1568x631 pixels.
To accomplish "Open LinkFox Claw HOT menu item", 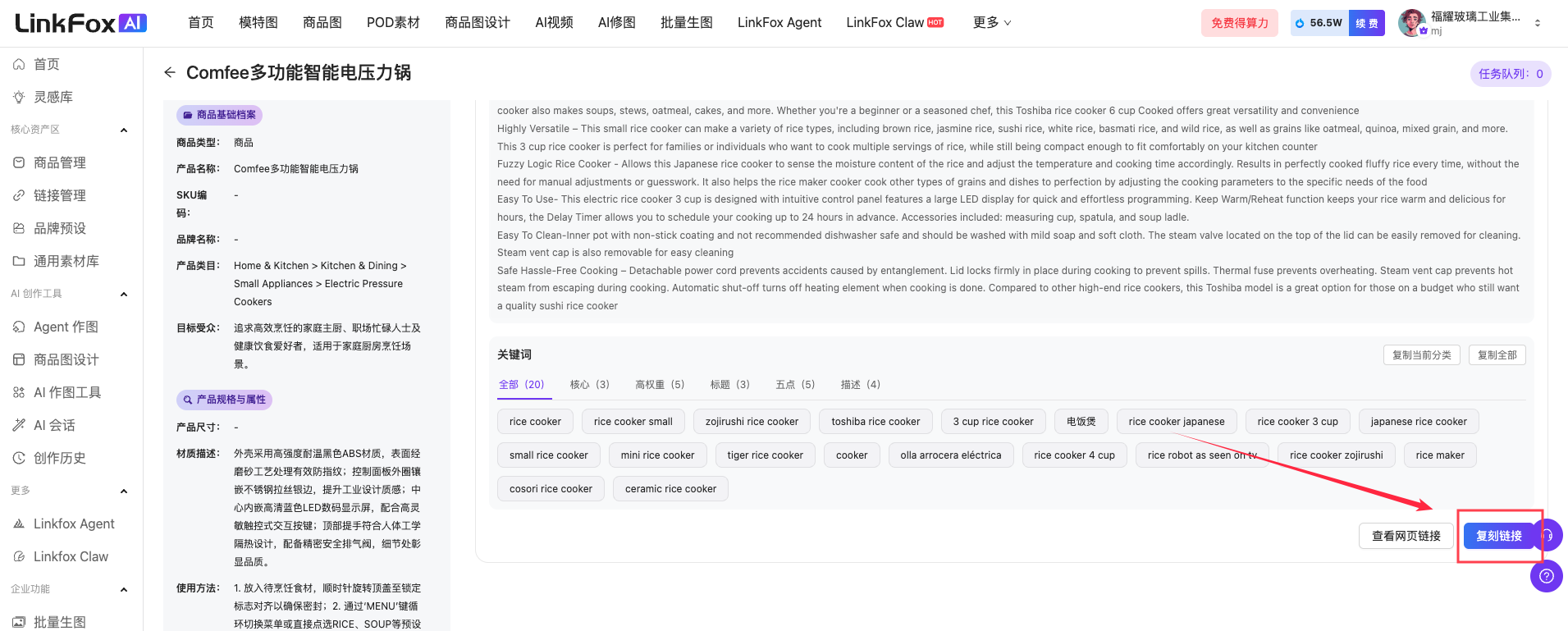I will 895,23.
